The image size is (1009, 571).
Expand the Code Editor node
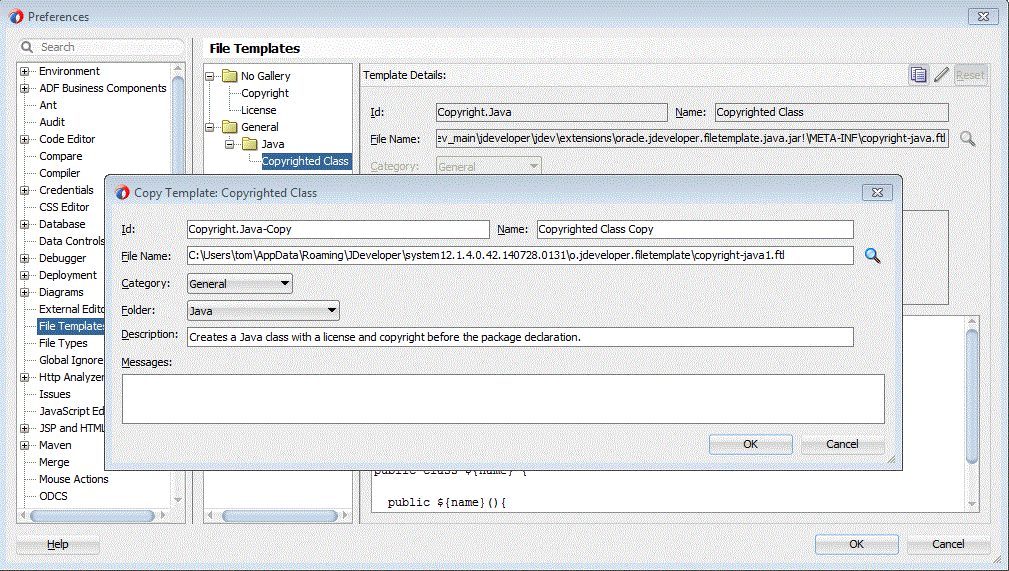coord(24,139)
